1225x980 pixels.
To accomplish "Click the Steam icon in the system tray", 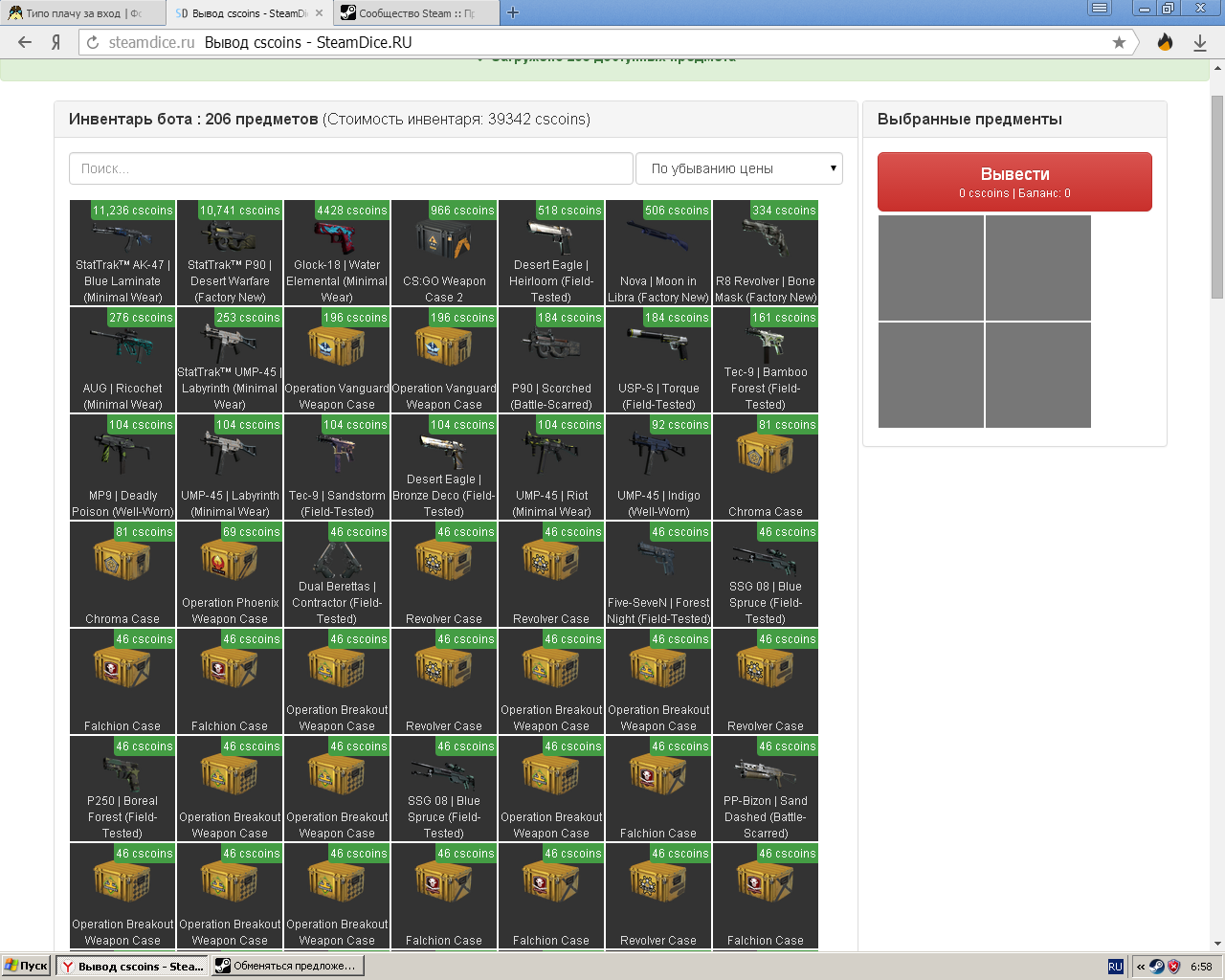I will (x=1157, y=967).
